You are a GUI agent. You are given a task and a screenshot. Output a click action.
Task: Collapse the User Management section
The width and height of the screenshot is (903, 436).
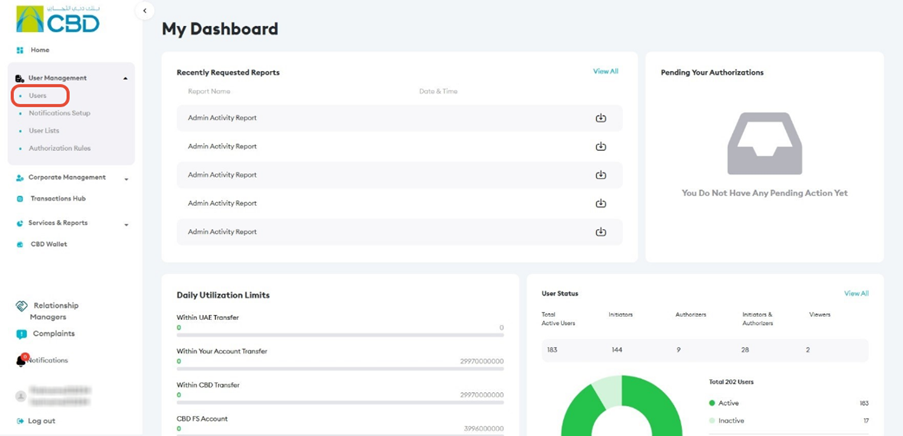pos(126,78)
